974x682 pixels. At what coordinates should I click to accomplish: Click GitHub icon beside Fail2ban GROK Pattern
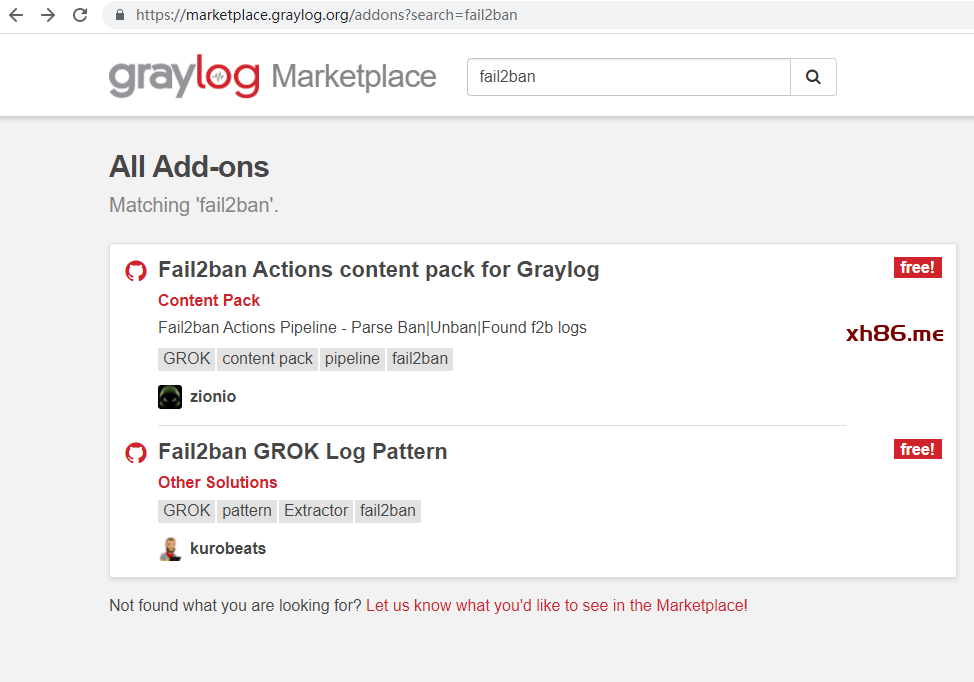point(136,453)
